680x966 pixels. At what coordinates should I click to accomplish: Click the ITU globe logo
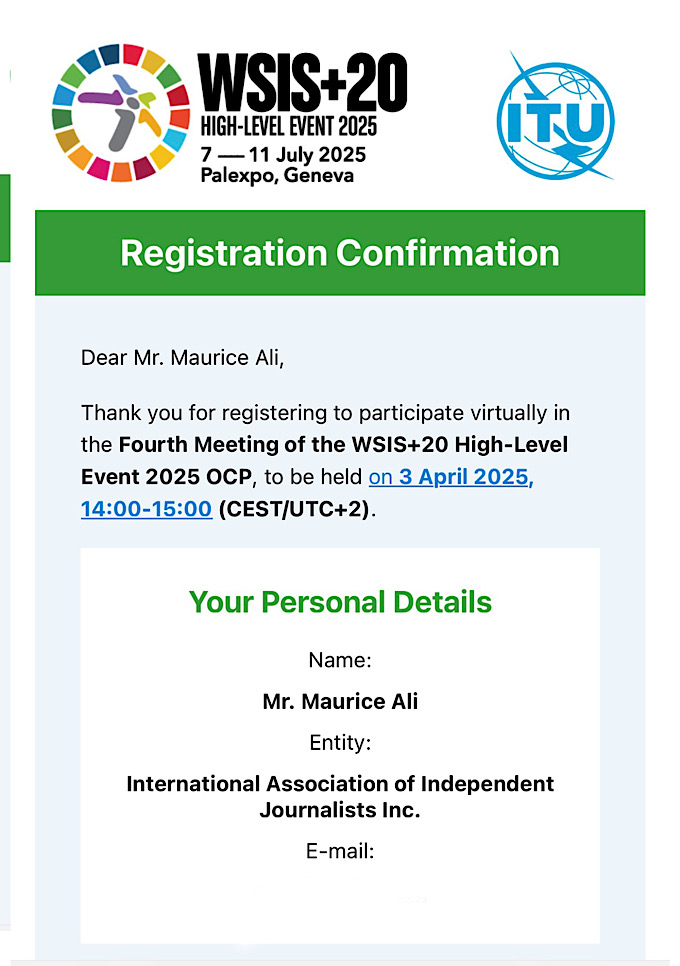(556, 116)
